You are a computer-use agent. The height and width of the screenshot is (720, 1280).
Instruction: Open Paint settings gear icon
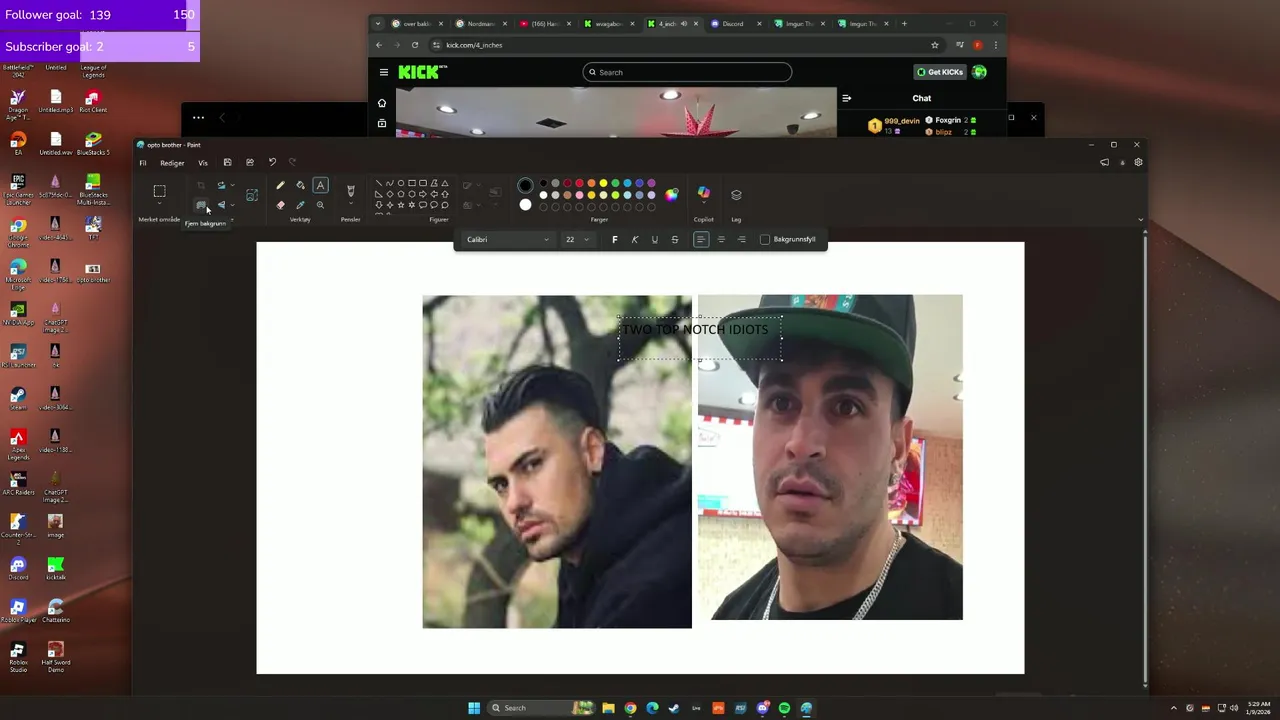tap(1138, 162)
